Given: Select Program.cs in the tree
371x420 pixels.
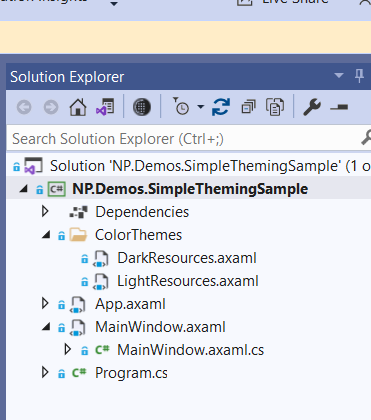Looking at the screenshot, I should (131, 373).
